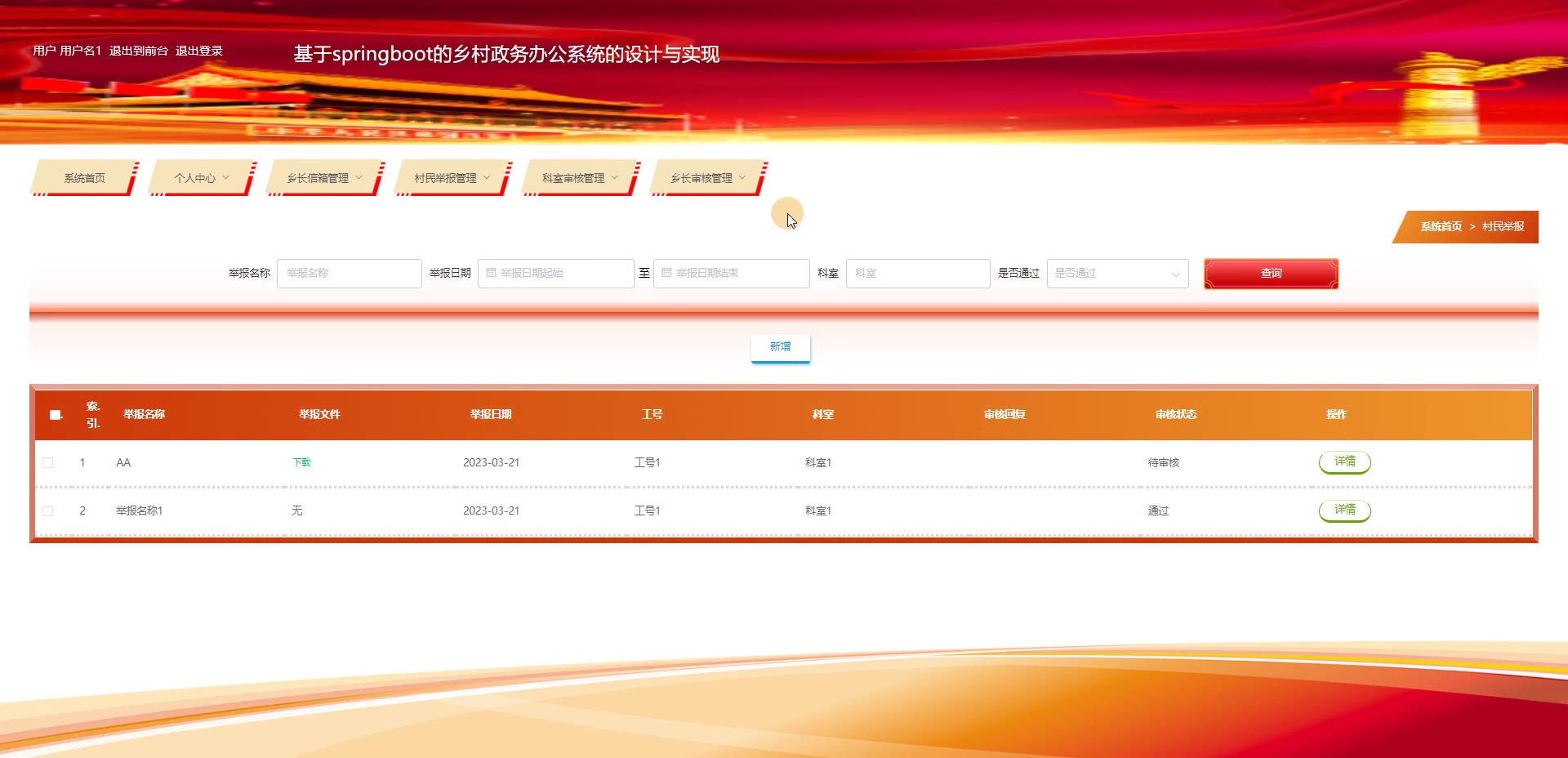Viewport: 1568px width, 758px height.
Task: Download the file via 下载 link
Action: coord(301,462)
